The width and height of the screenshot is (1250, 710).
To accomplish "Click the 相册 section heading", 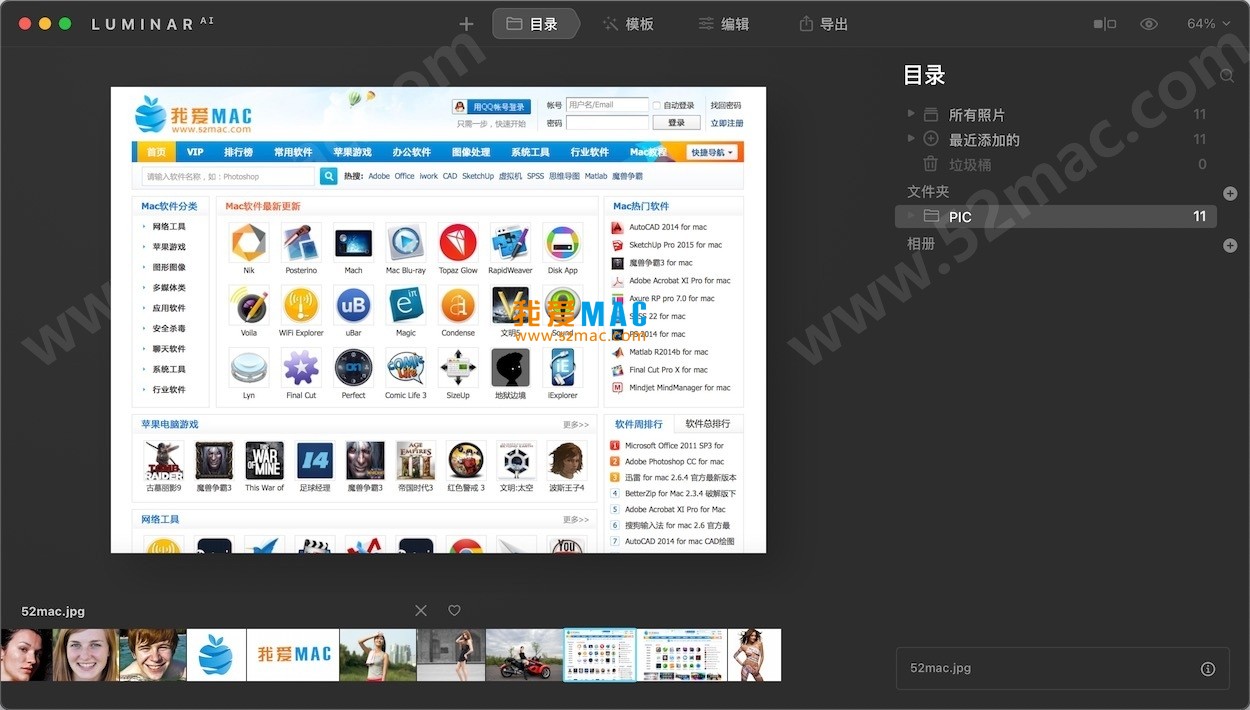I will tap(921, 244).
